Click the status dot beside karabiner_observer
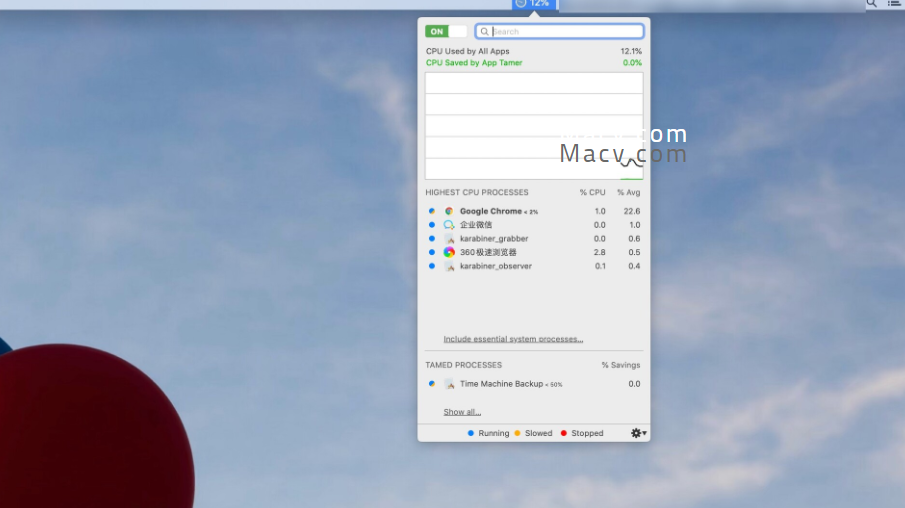 [x=432, y=266]
